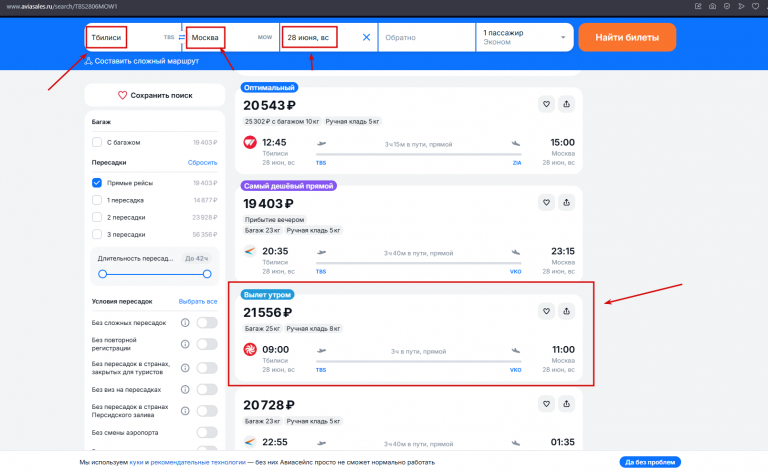Check the 3 пересадки checkbox
This screenshot has width=768, height=472.
[x=97, y=235]
